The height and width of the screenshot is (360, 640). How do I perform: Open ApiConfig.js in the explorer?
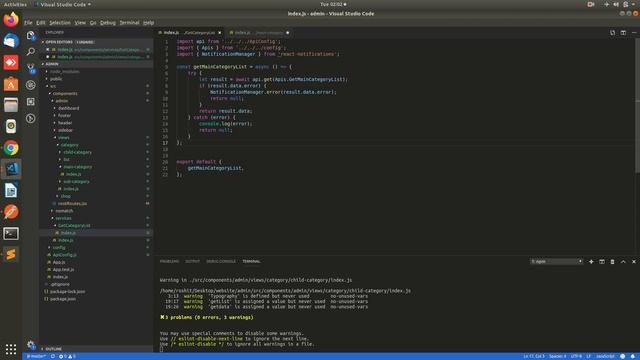64,255
